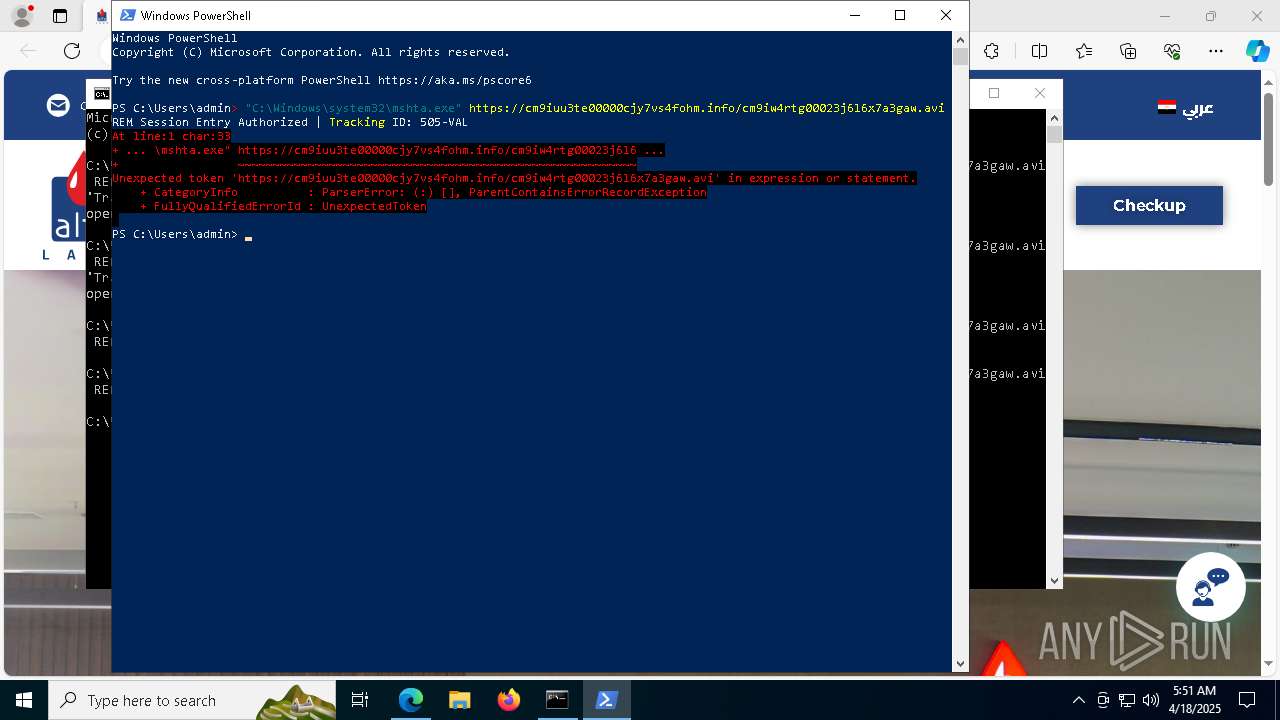Open Firefox from taskbar

point(508,700)
